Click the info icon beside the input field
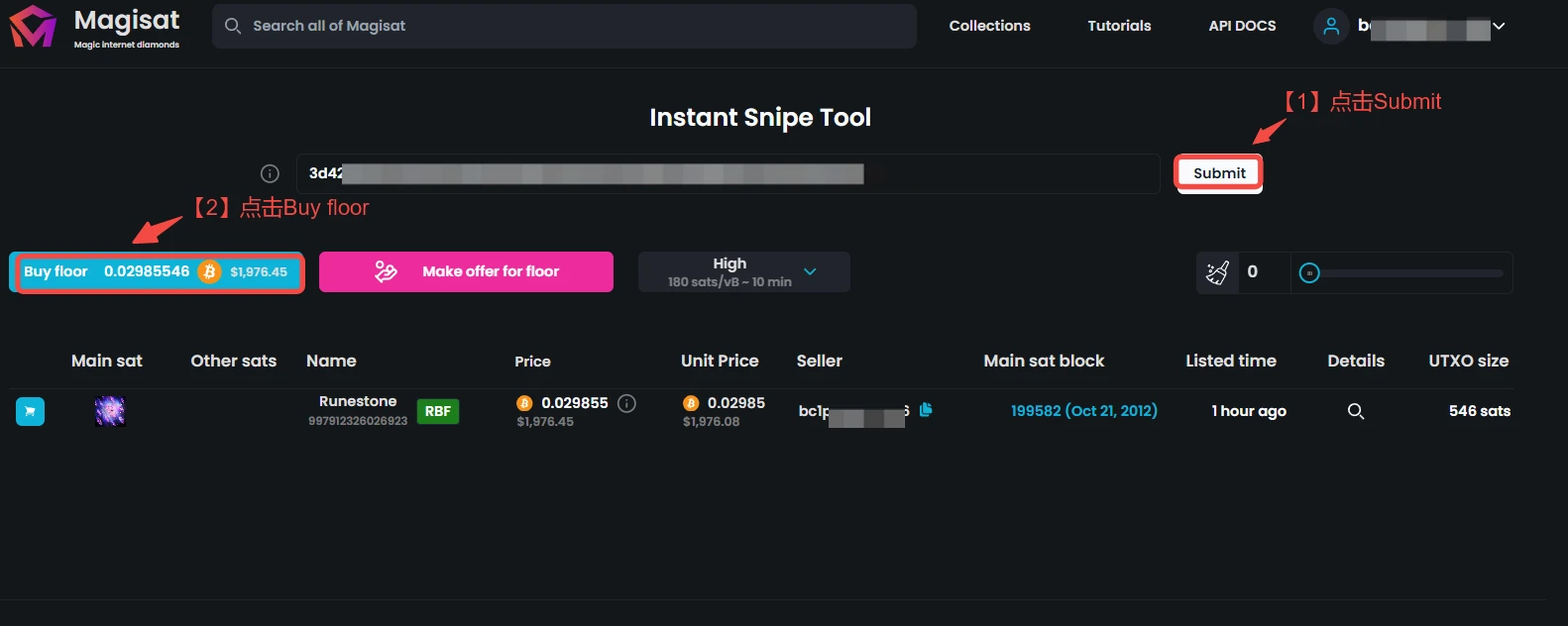 [x=270, y=173]
